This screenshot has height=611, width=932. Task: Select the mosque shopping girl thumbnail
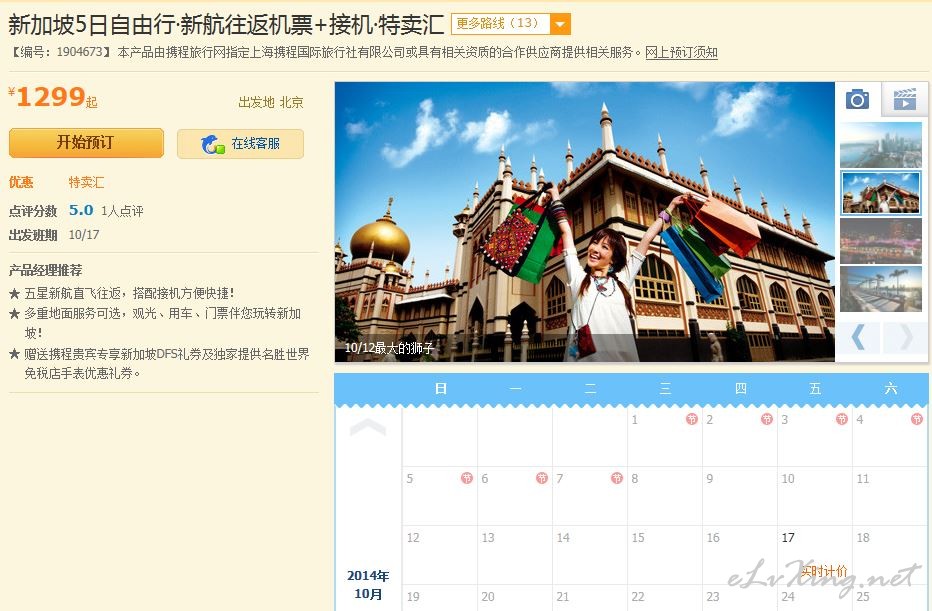click(880, 193)
